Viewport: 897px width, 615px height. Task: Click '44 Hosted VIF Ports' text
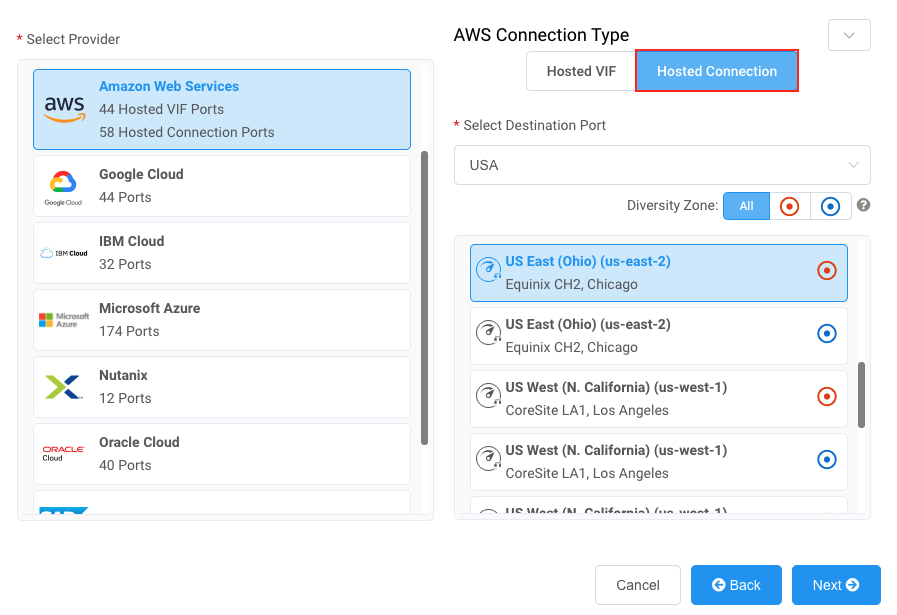pos(161,109)
